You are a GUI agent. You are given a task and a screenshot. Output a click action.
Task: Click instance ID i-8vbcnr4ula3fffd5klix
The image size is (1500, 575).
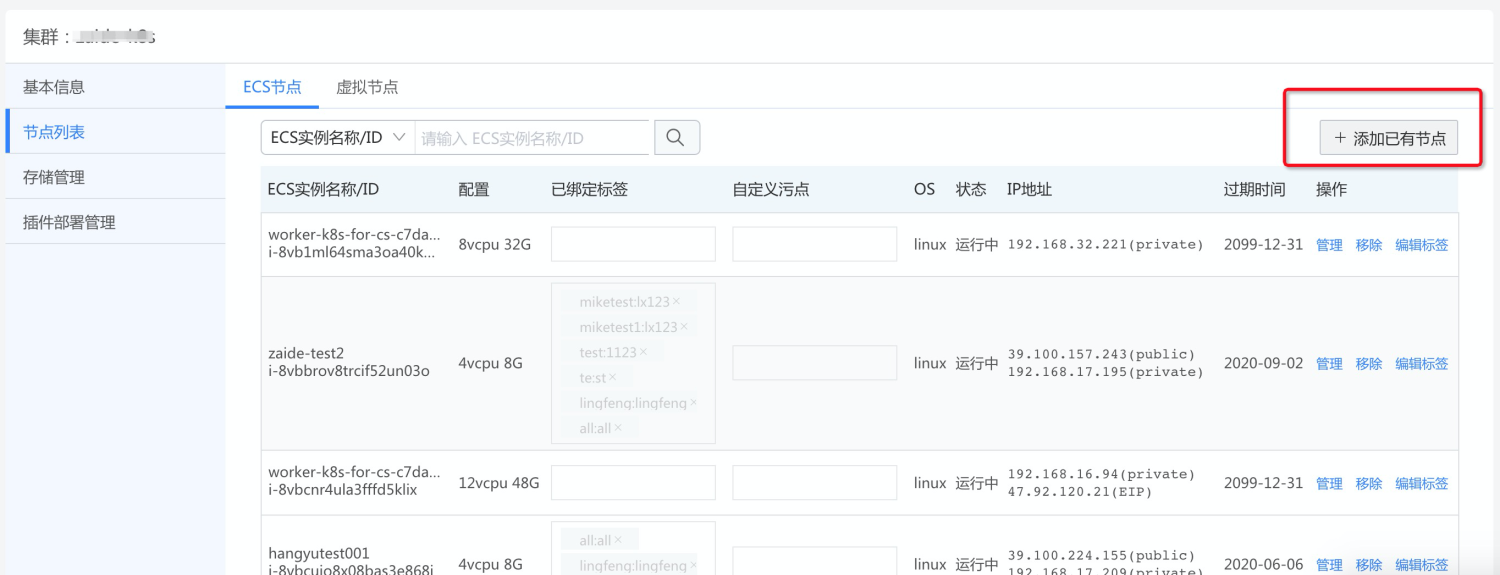pyautogui.click(x=343, y=490)
